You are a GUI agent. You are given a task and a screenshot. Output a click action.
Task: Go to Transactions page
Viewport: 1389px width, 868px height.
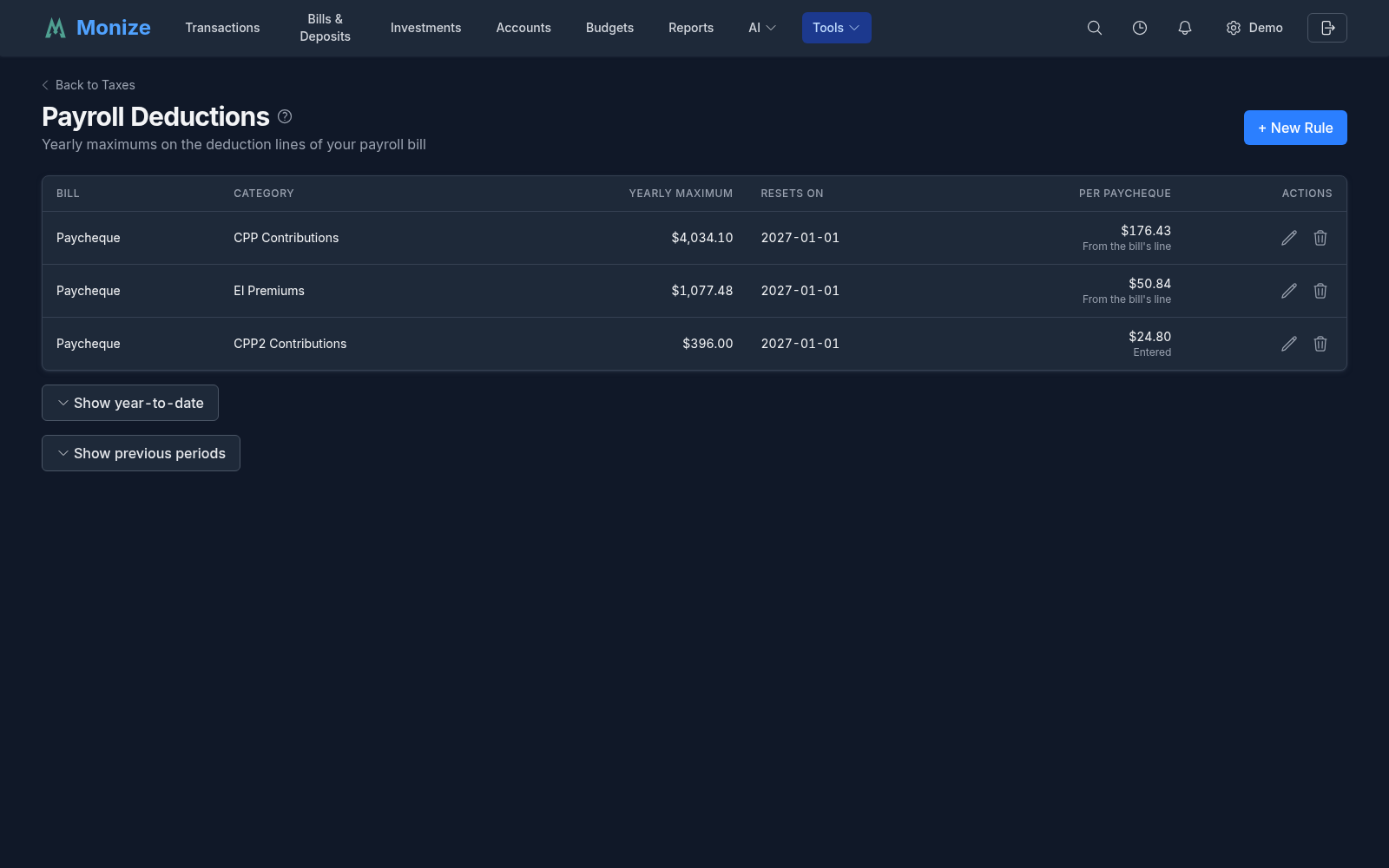click(222, 28)
